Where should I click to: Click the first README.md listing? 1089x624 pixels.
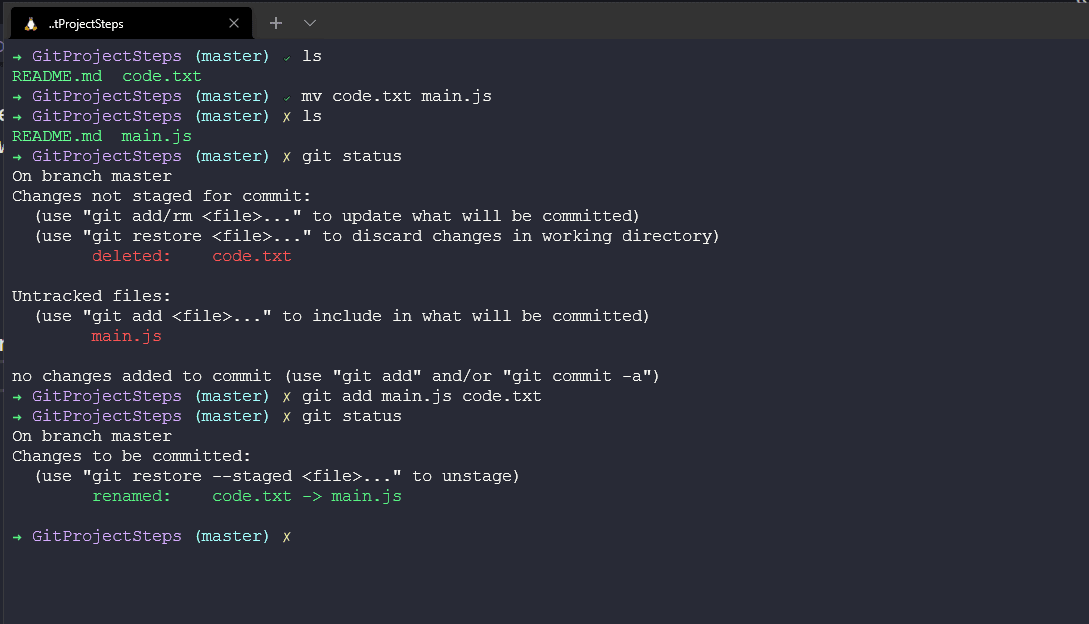[57, 76]
